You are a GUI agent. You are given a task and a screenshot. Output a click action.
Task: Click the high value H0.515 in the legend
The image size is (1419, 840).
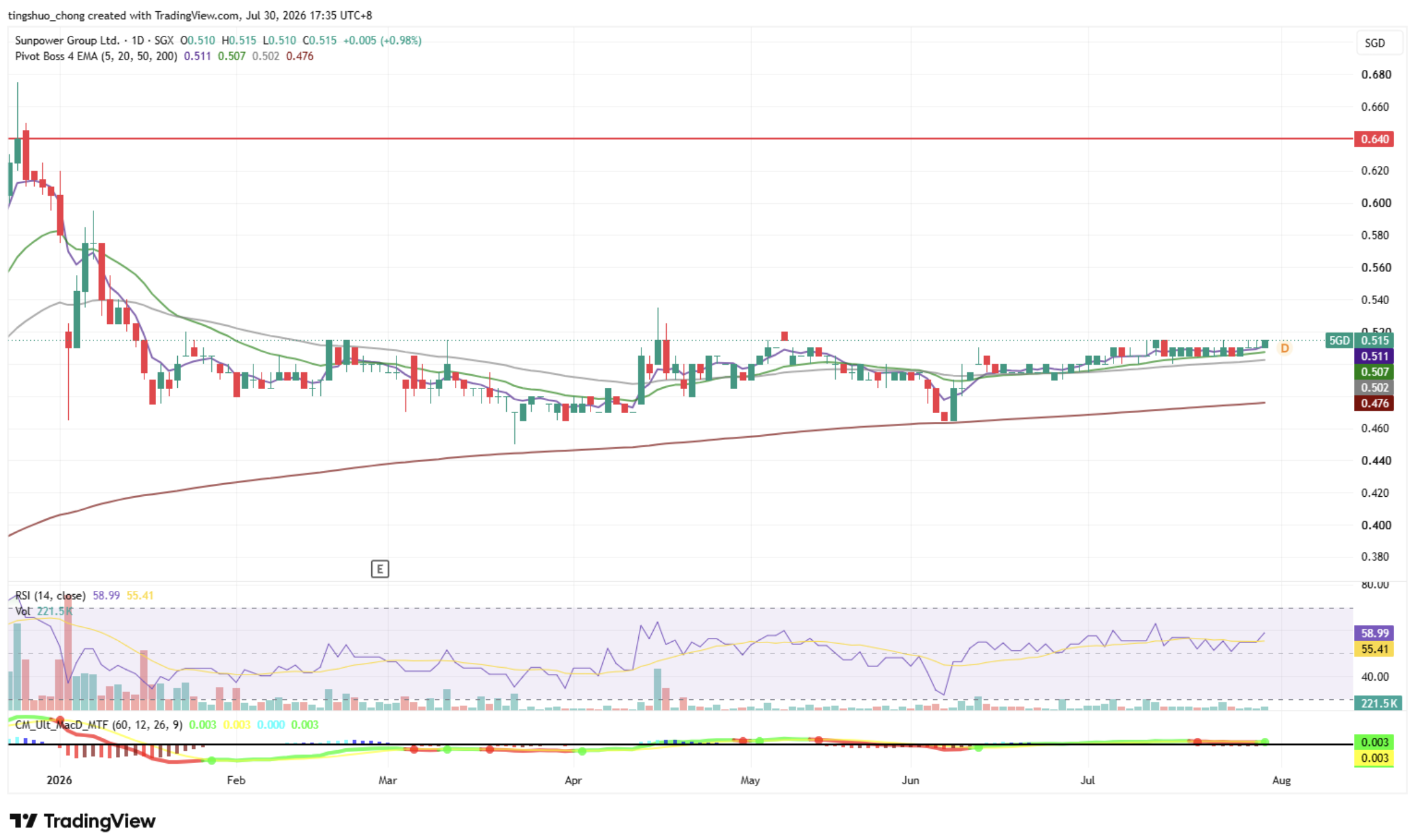[x=239, y=40]
